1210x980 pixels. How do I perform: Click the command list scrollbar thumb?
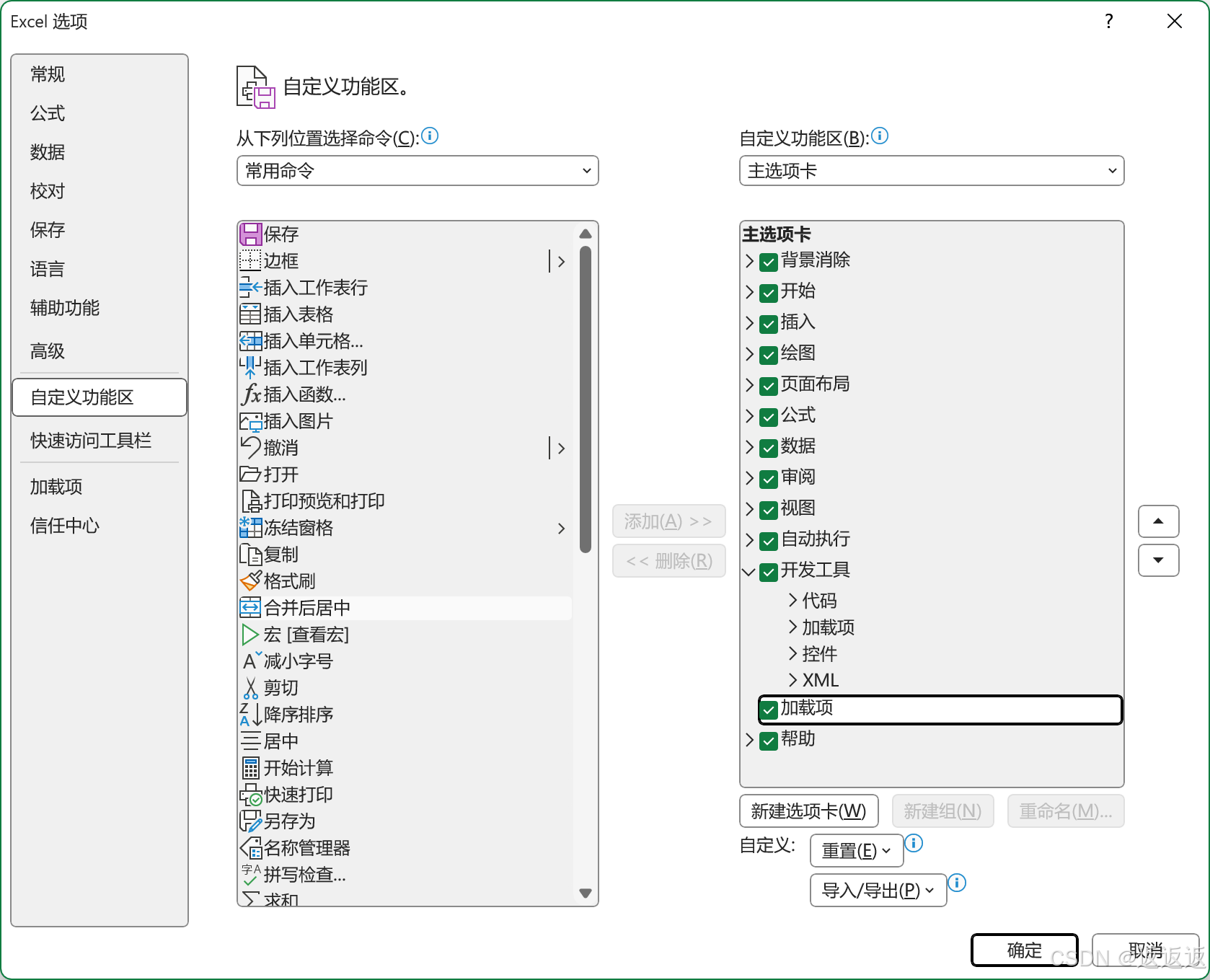point(586,399)
